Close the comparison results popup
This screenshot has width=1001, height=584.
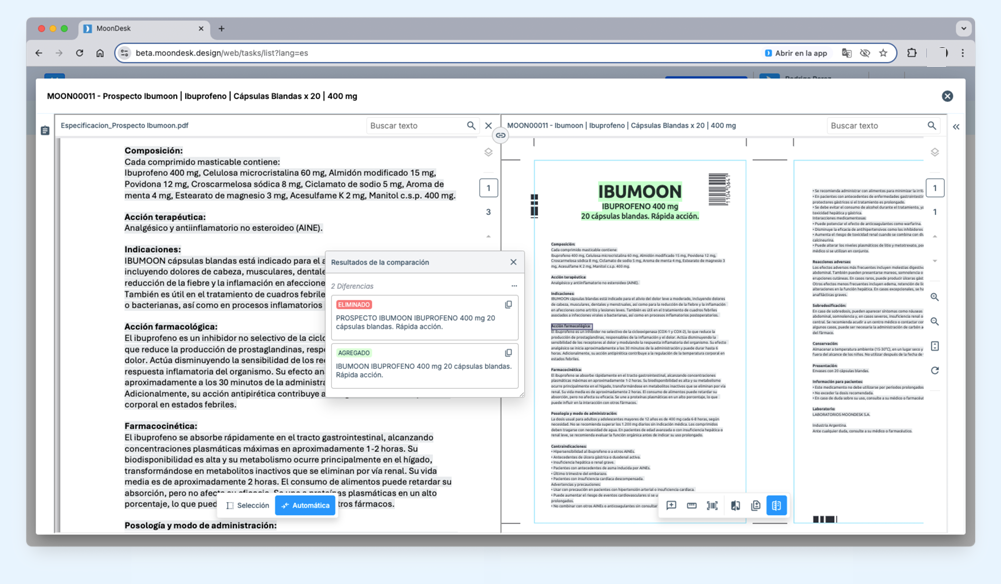click(513, 262)
